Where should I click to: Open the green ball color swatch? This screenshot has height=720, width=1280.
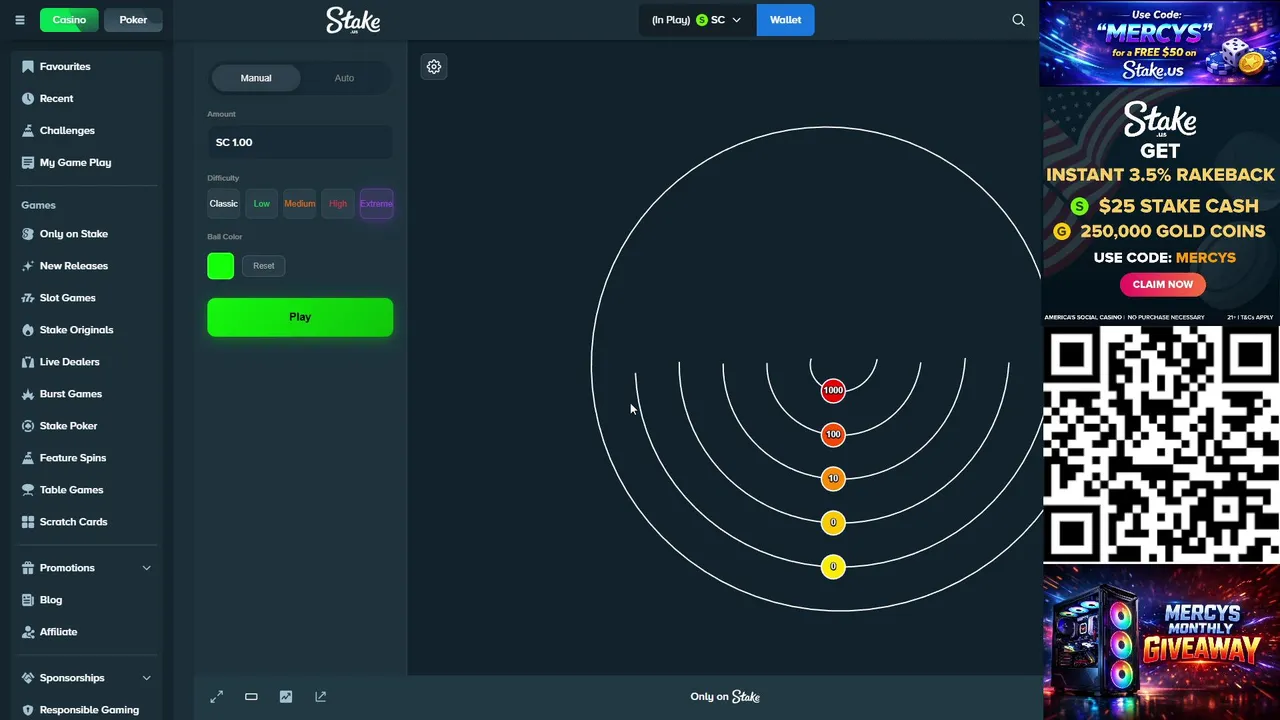[x=221, y=266]
